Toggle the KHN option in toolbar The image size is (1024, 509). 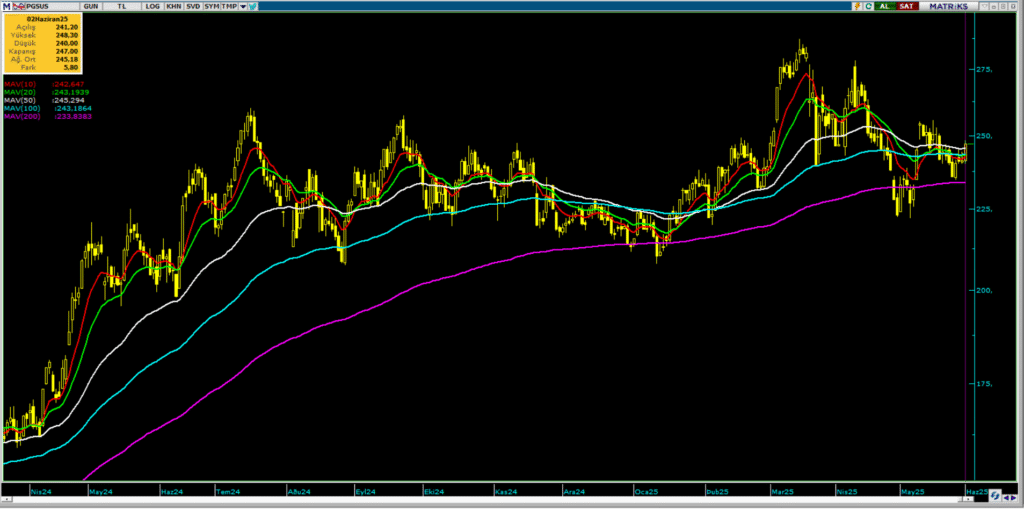[173, 6]
